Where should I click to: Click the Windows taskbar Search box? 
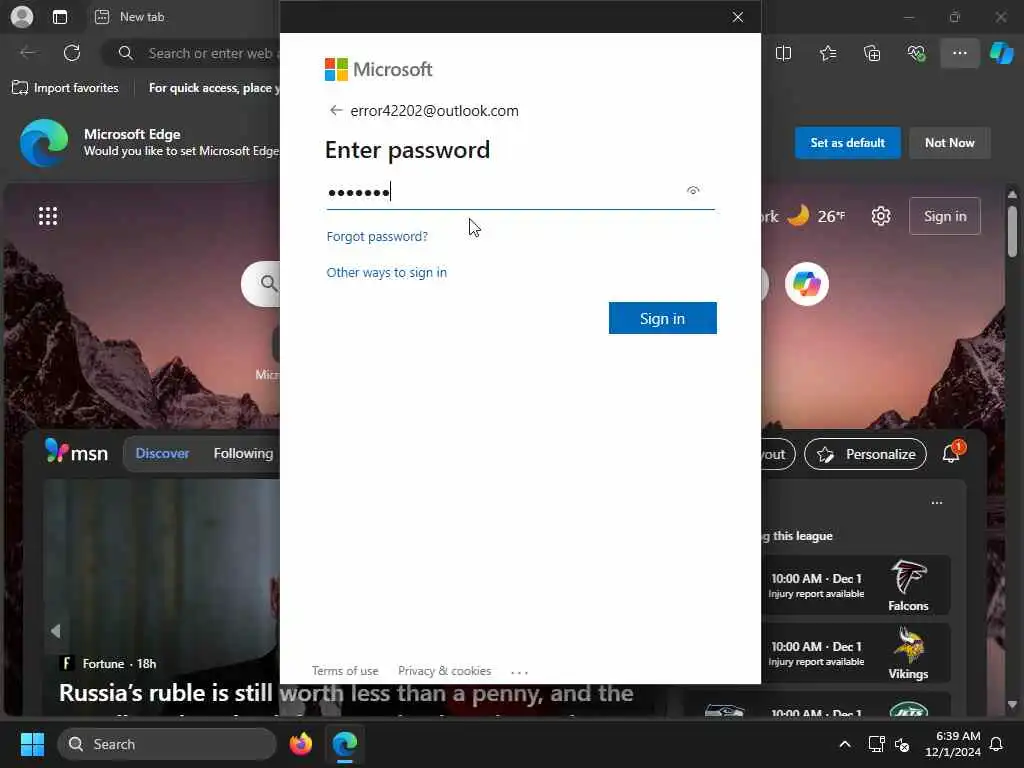coord(167,744)
